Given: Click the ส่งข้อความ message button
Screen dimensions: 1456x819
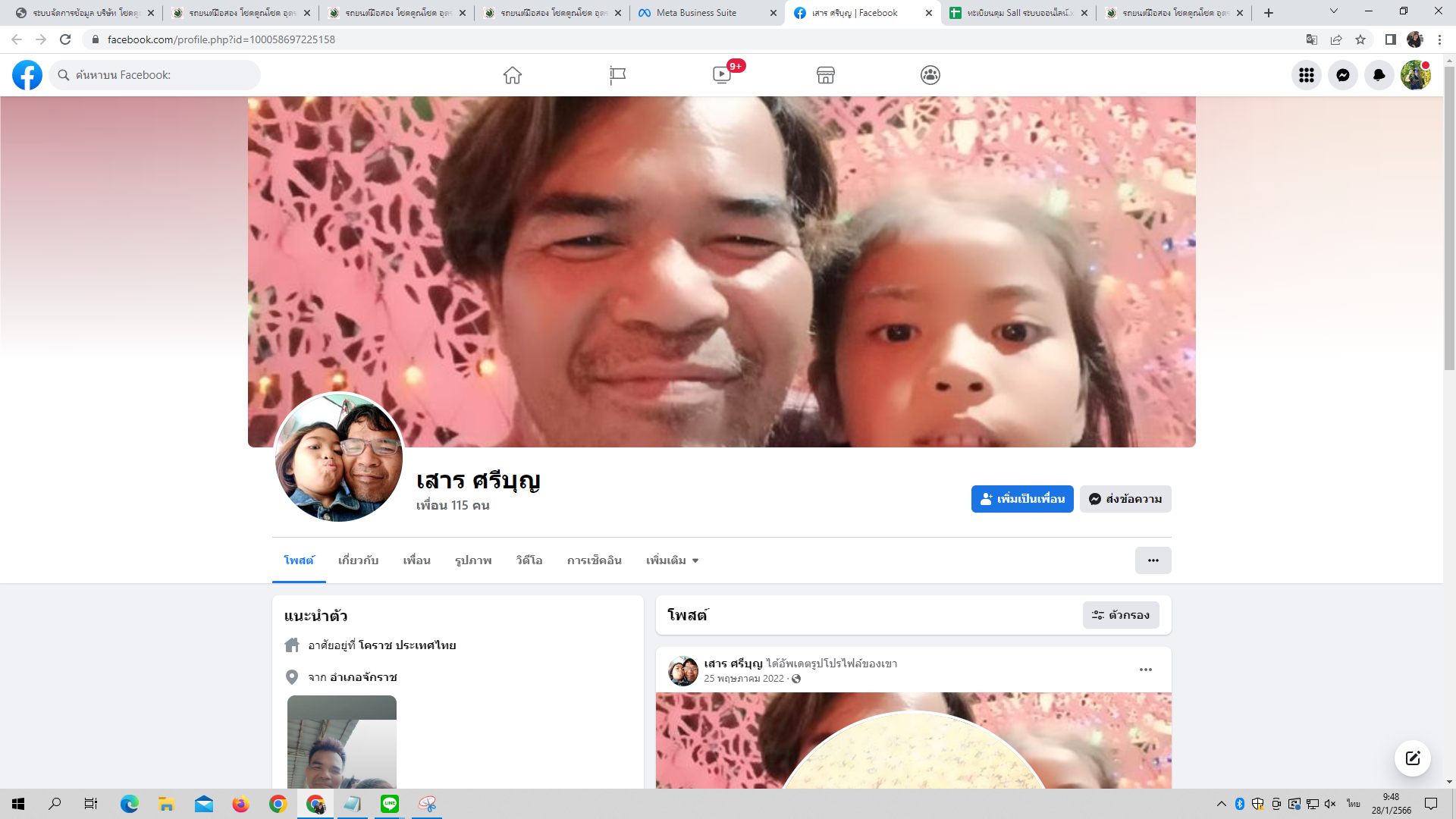Looking at the screenshot, I should pyautogui.click(x=1125, y=499).
